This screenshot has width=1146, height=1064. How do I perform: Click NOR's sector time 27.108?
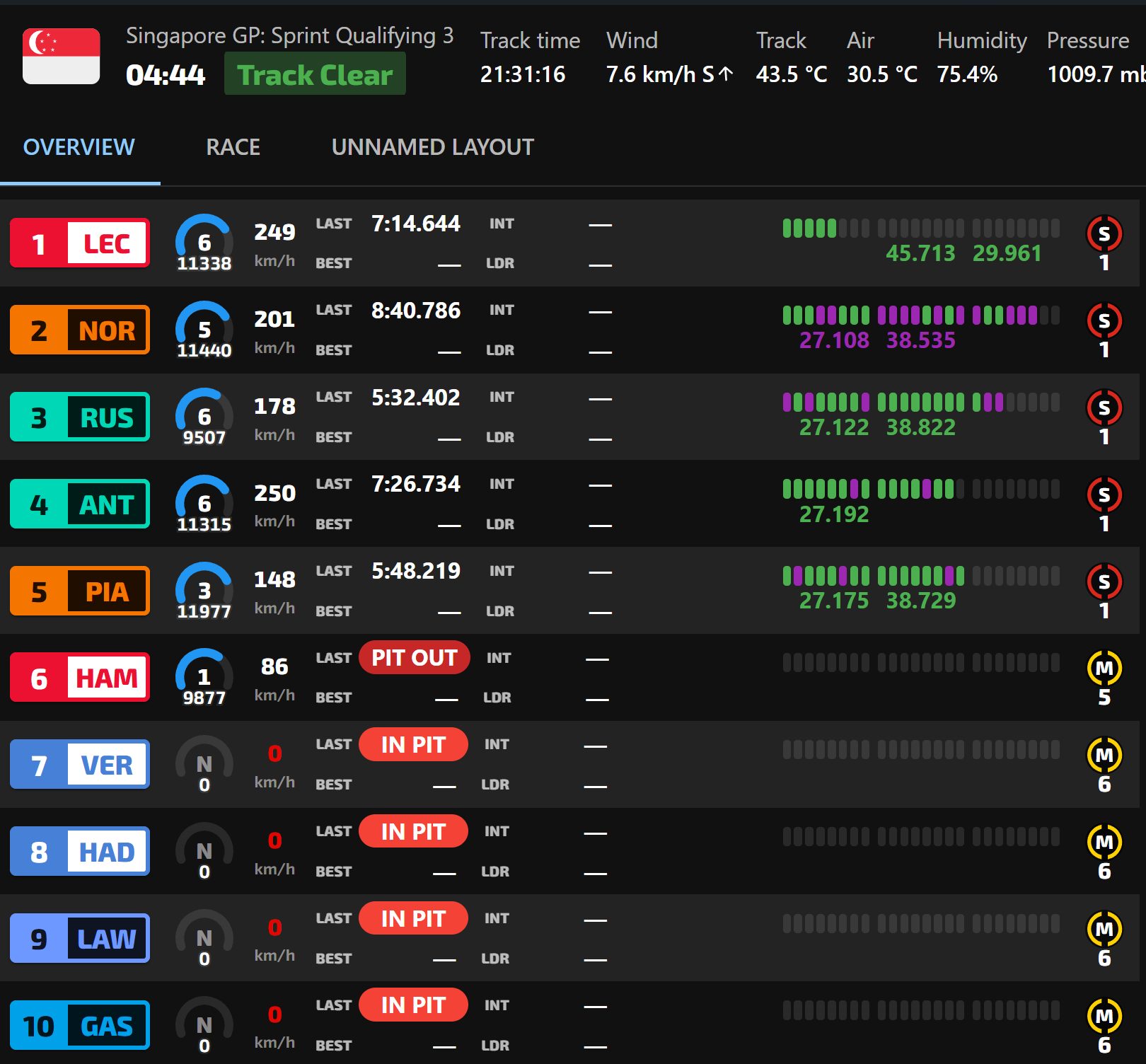[x=834, y=340]
